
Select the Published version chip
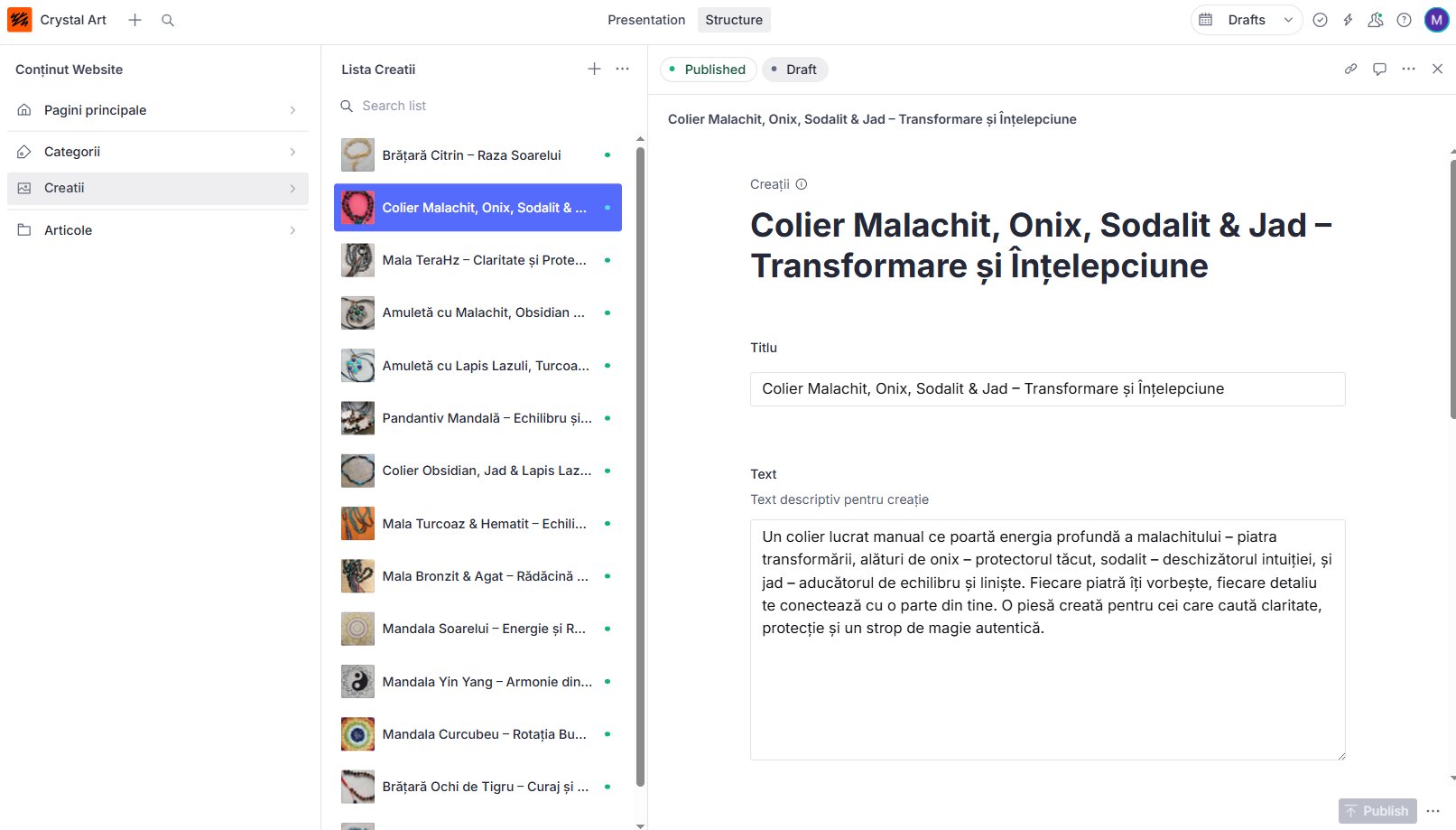709,70
